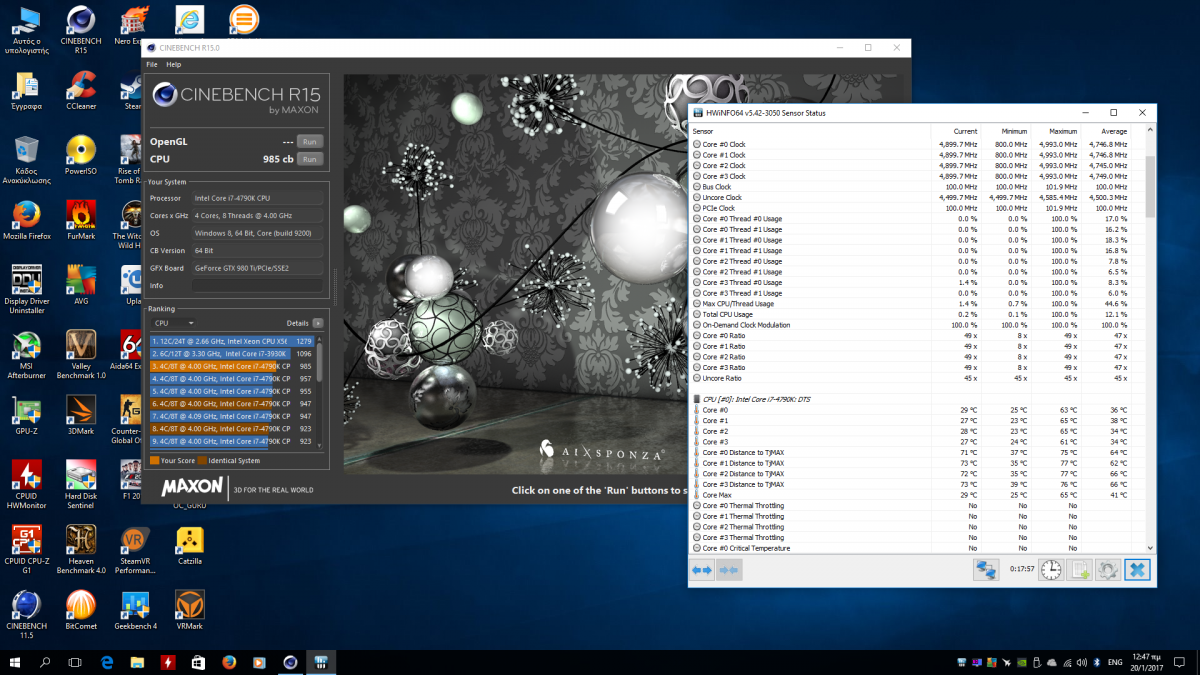This screenshot has height=675, width=1200.
Task: Select ranking entry 2 Core i7-3930K
Action: (232, 354)
